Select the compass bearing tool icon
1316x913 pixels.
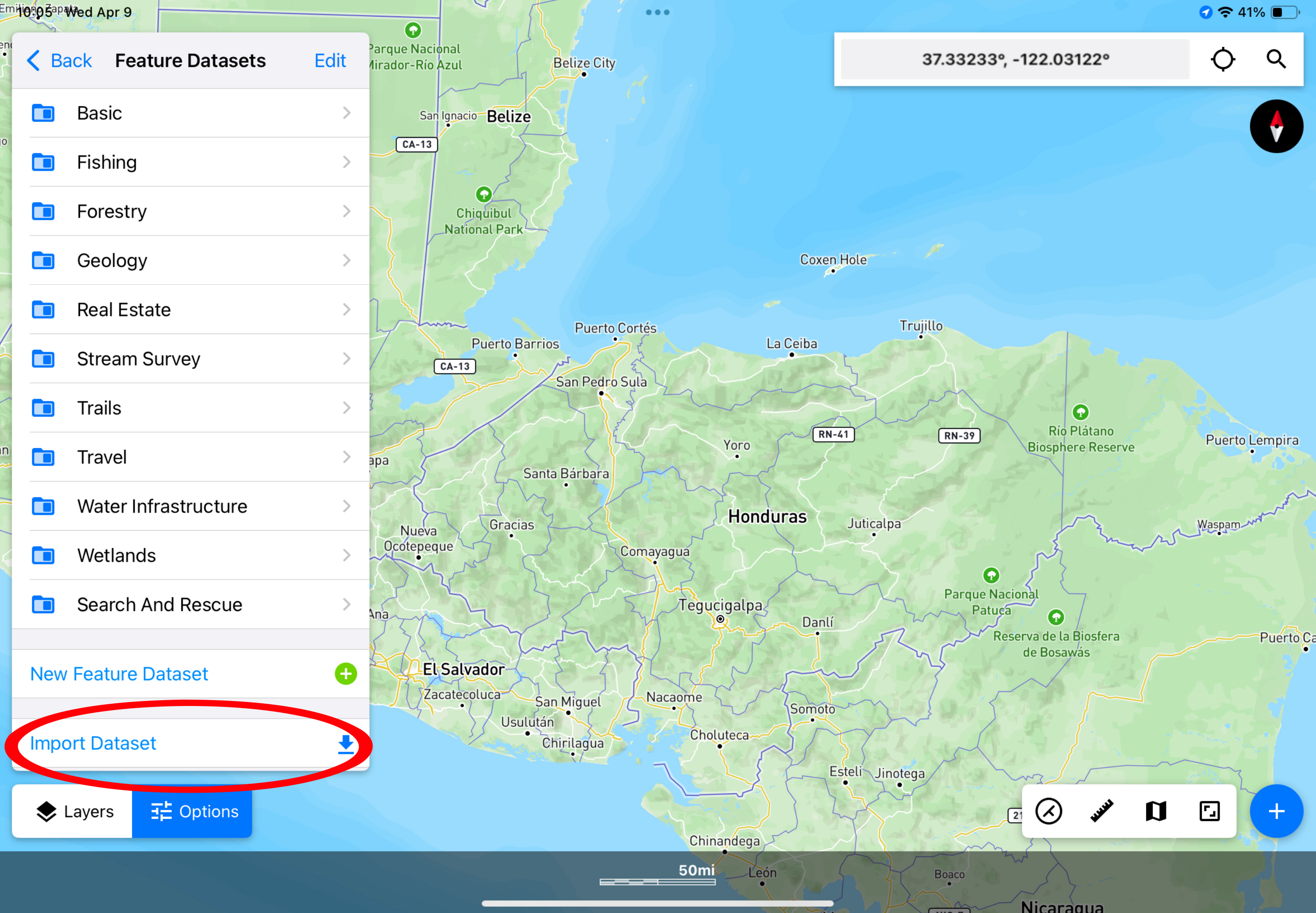click(x=1048, y=811)
